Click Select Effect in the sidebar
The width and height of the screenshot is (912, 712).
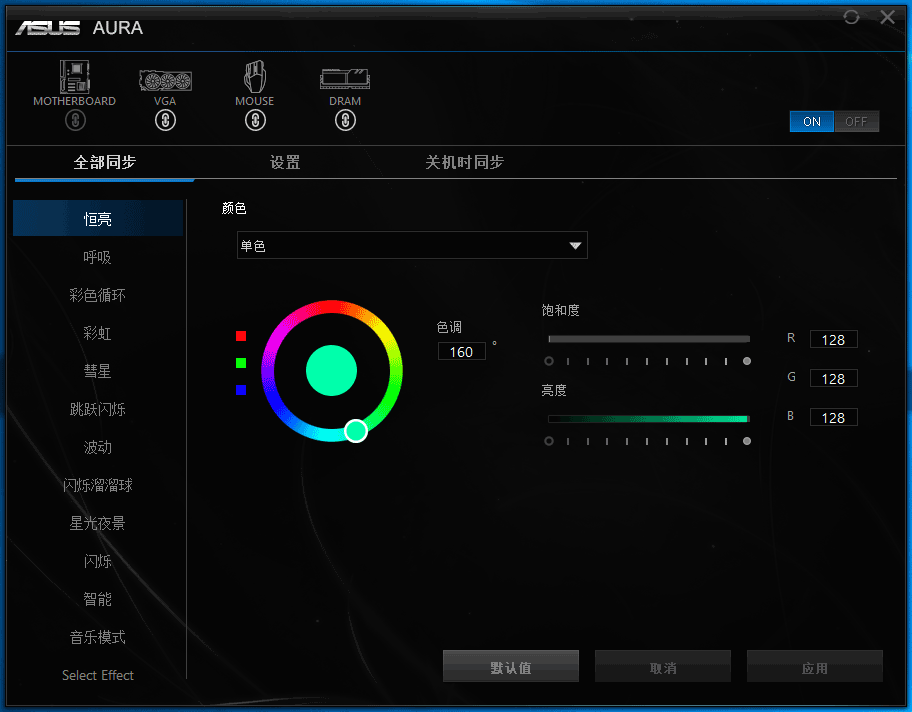[x=98, y=675]
